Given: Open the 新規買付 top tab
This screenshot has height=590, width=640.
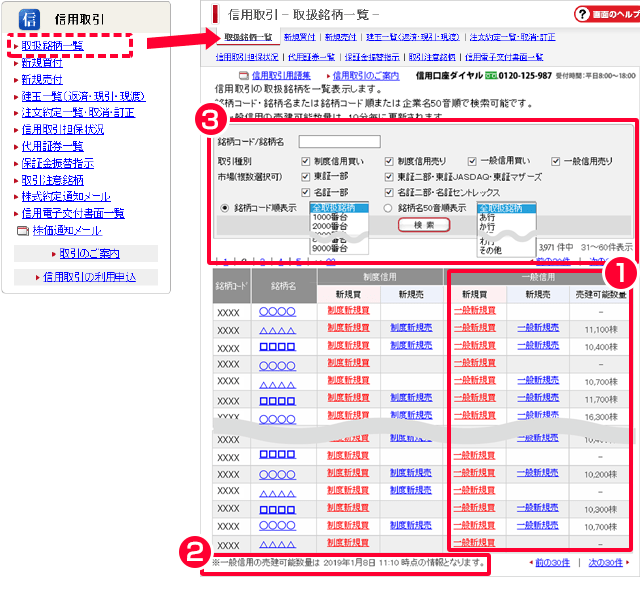Looking at the screenshot, I should pos(300,37).
